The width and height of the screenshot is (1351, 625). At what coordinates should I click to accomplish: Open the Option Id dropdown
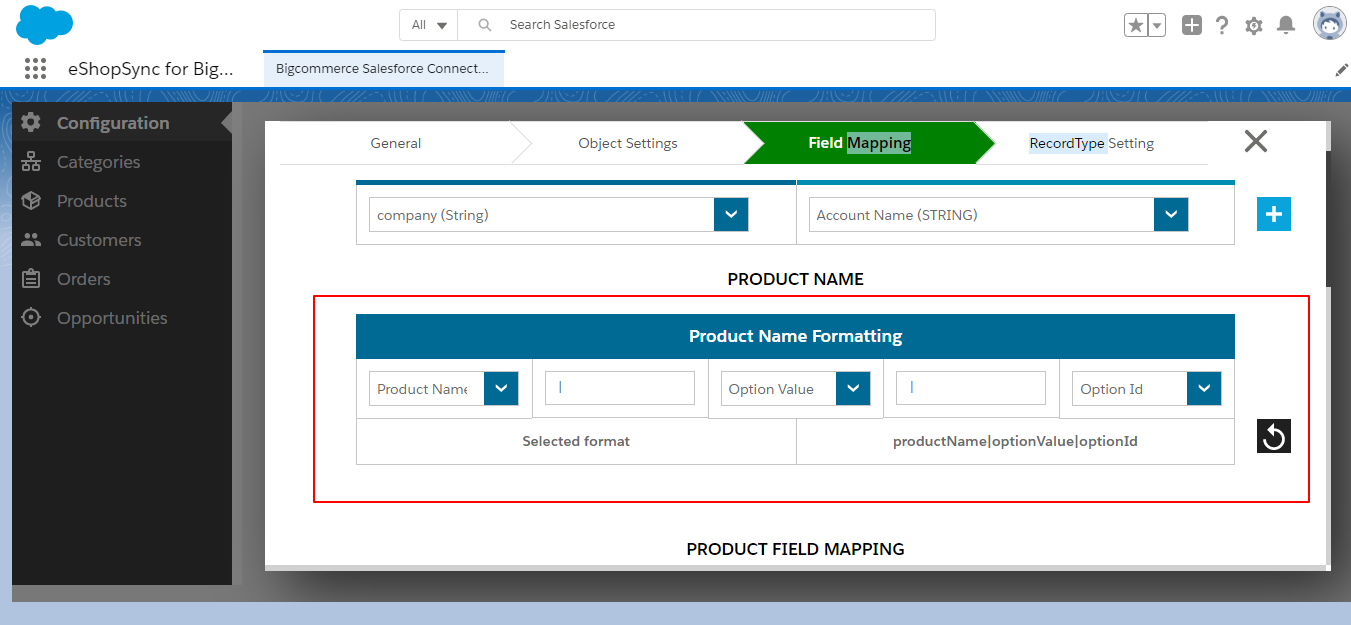click(1203, 389)
